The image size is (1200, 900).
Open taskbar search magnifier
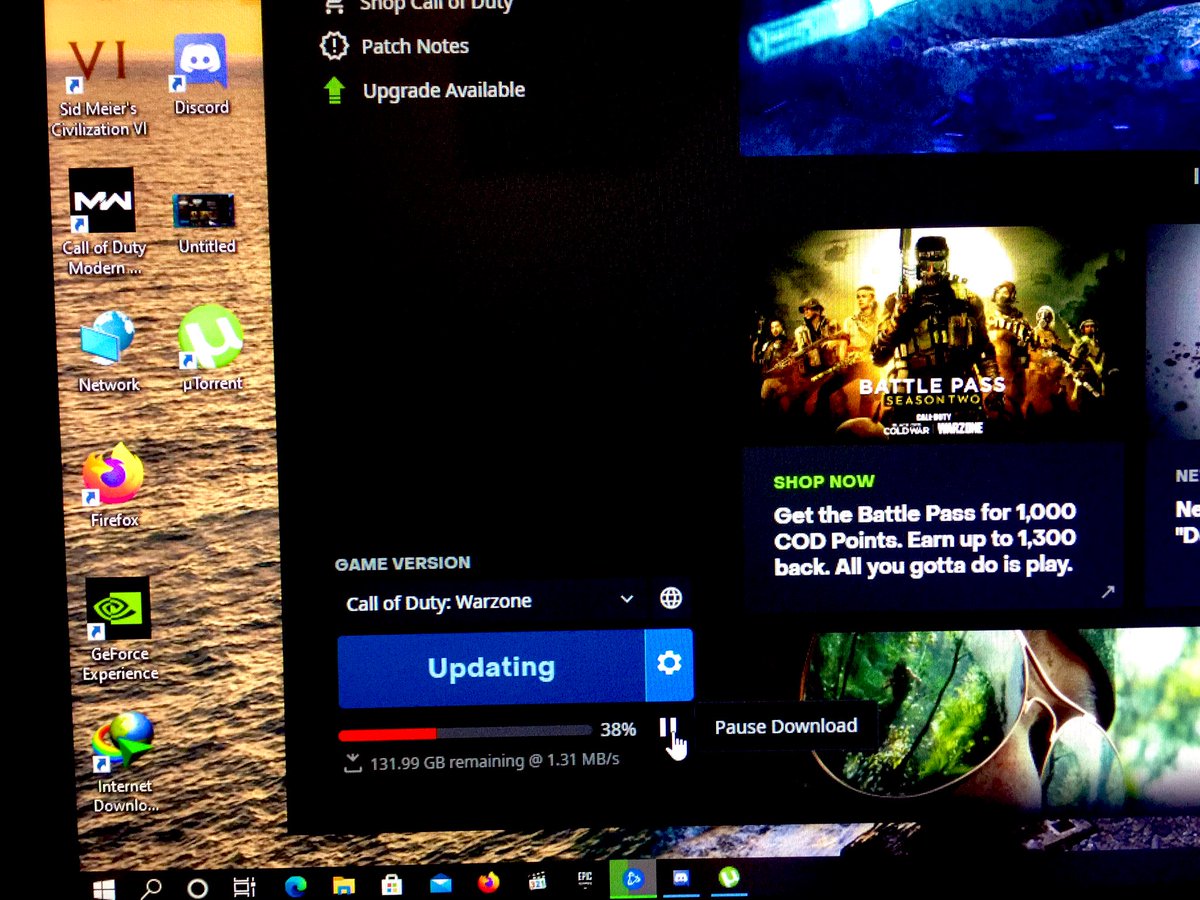tap(152, 888)
